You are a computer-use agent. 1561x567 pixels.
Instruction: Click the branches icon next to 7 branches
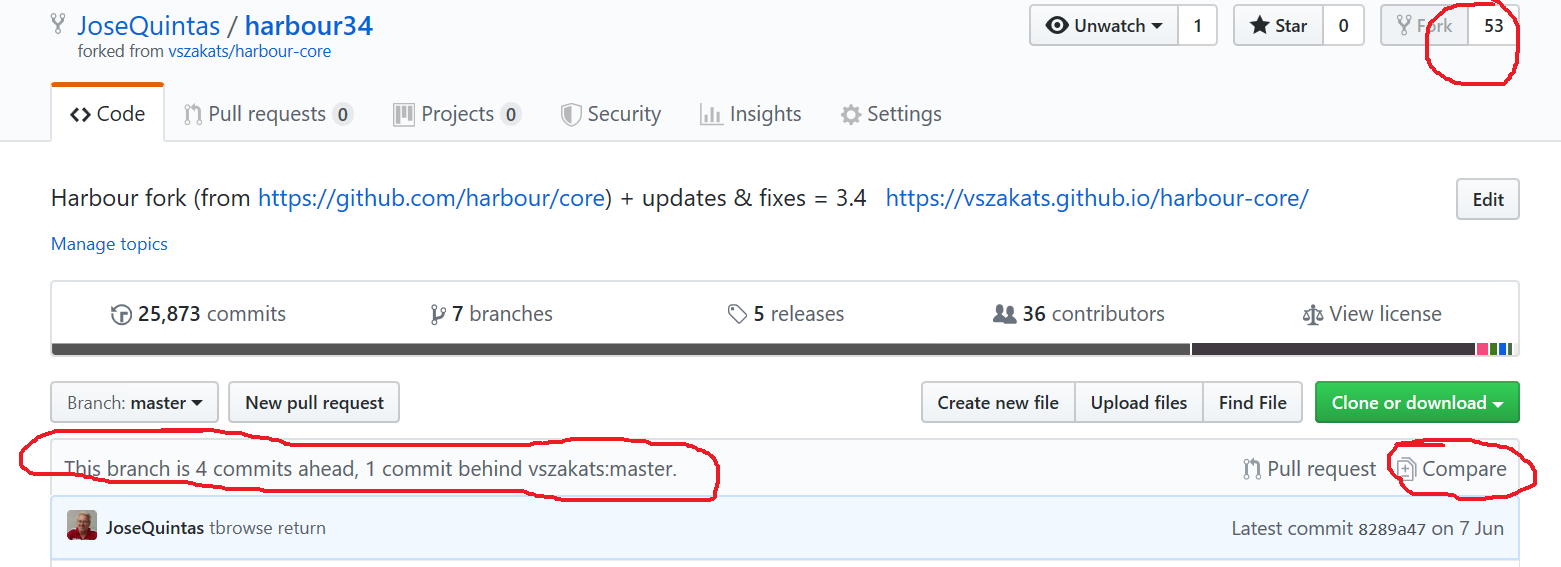[437, 315]
